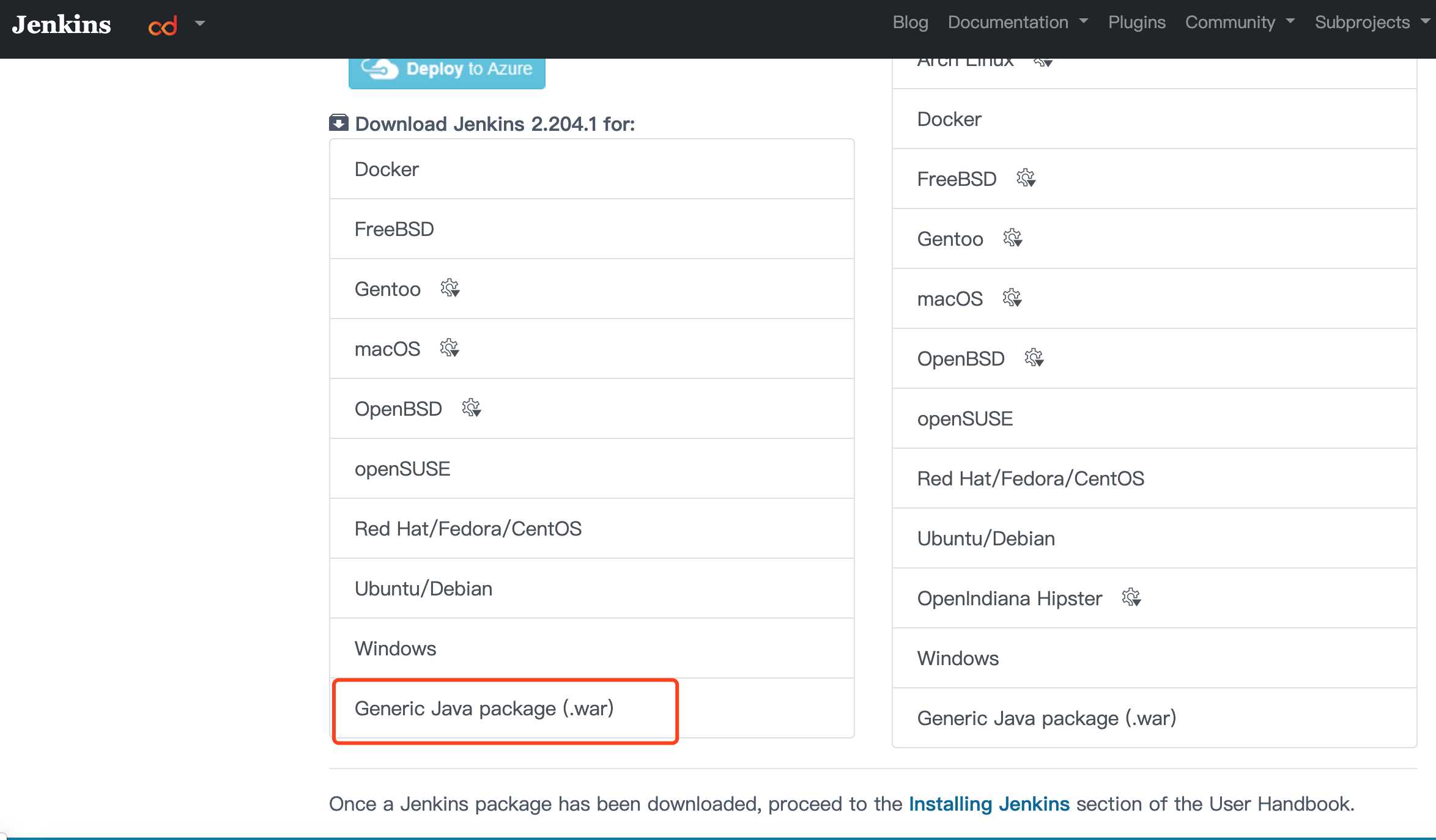Viewport: 1436px width, 840px height.
Task: Choose Gentoo in the right download list
Action: click(1155, 239)
